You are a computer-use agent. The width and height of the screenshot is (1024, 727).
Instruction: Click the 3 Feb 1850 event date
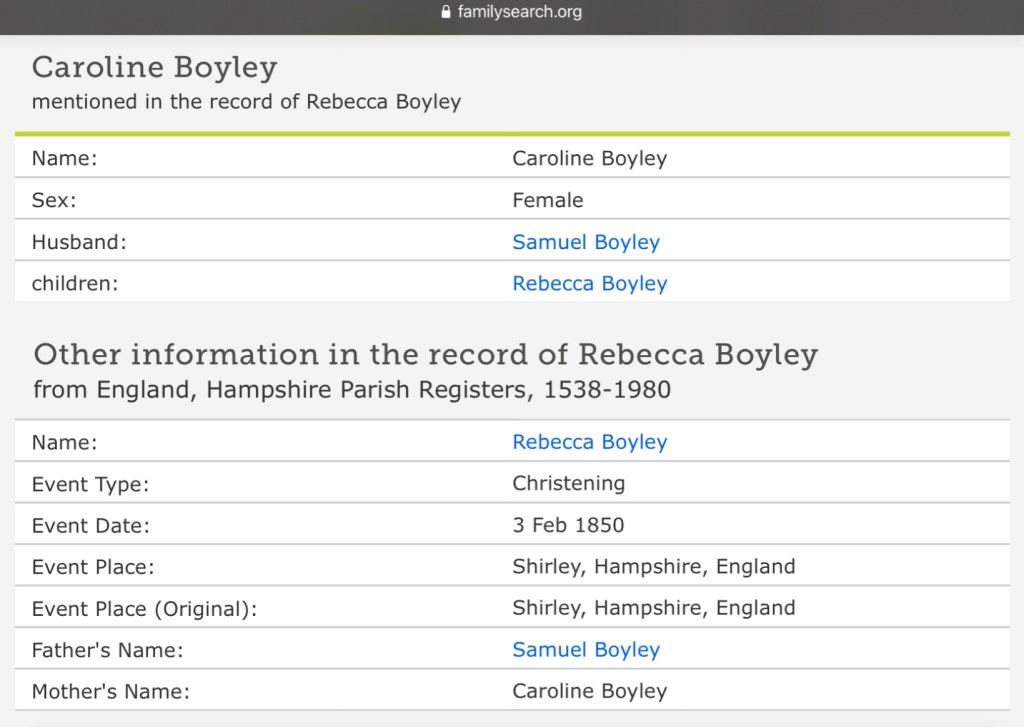(x=567, y=526)
